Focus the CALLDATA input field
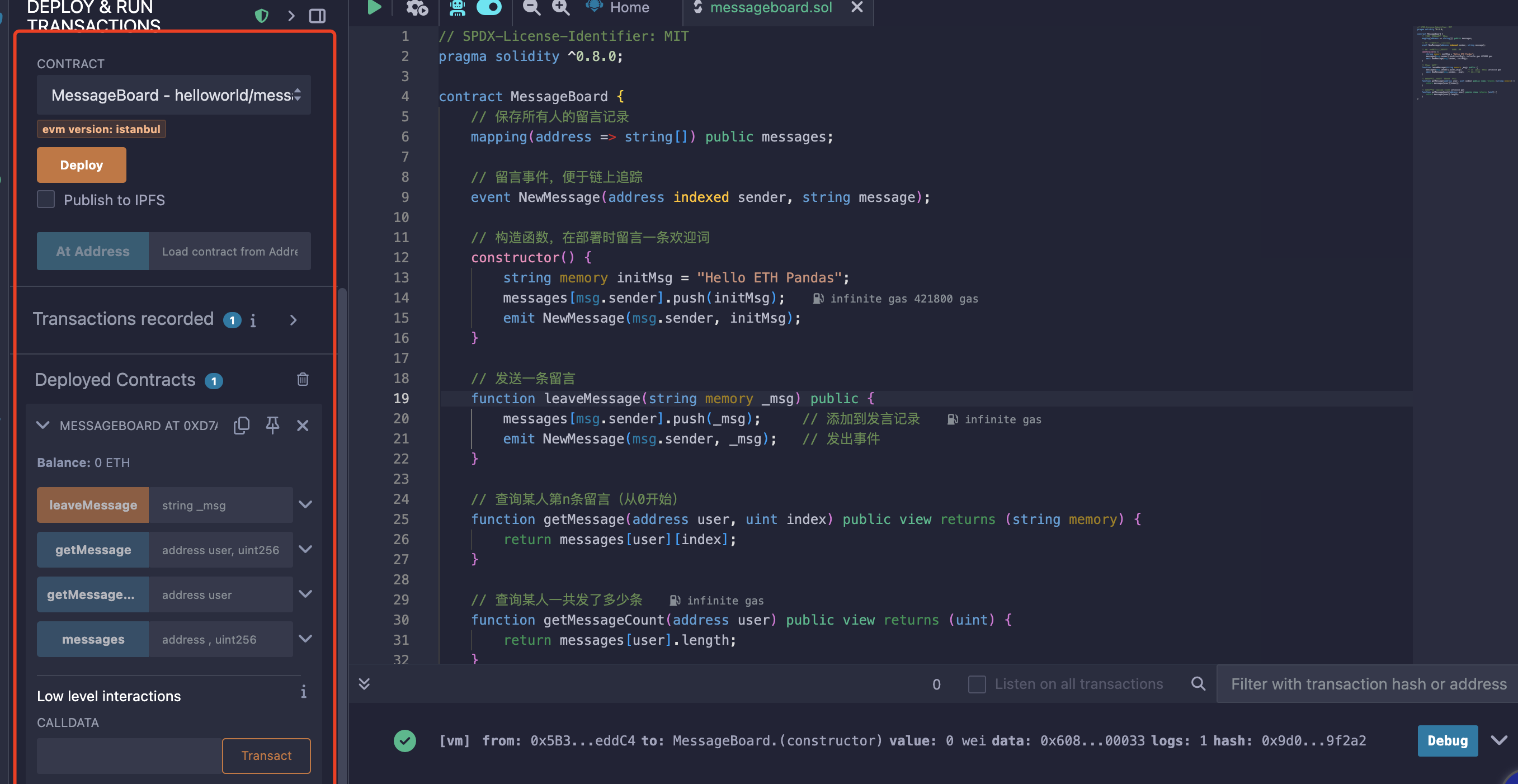 (129, 755)
